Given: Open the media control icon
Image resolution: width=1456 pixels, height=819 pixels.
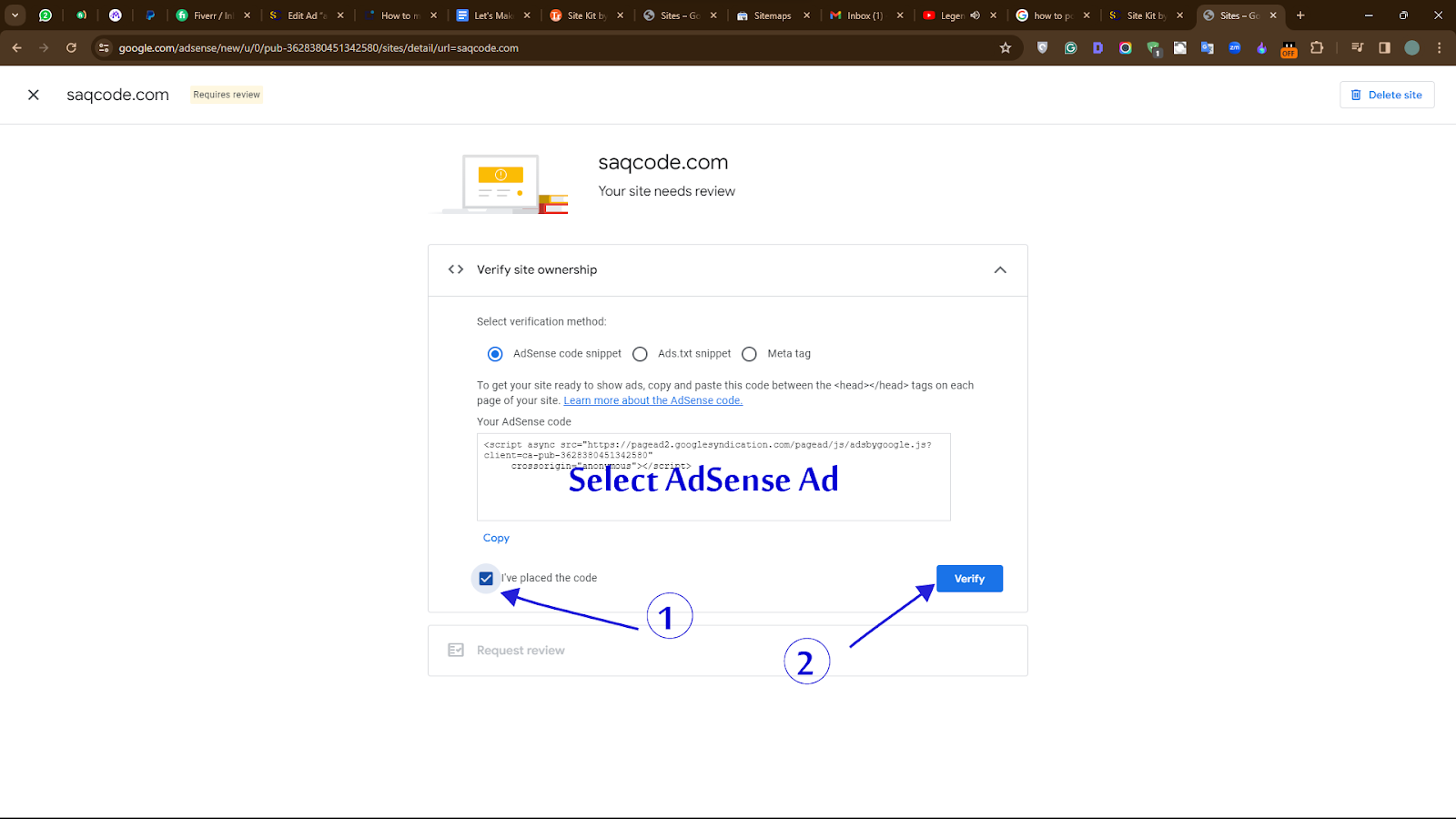Looking at the screenshot, I should click(x=1358, y=48).
